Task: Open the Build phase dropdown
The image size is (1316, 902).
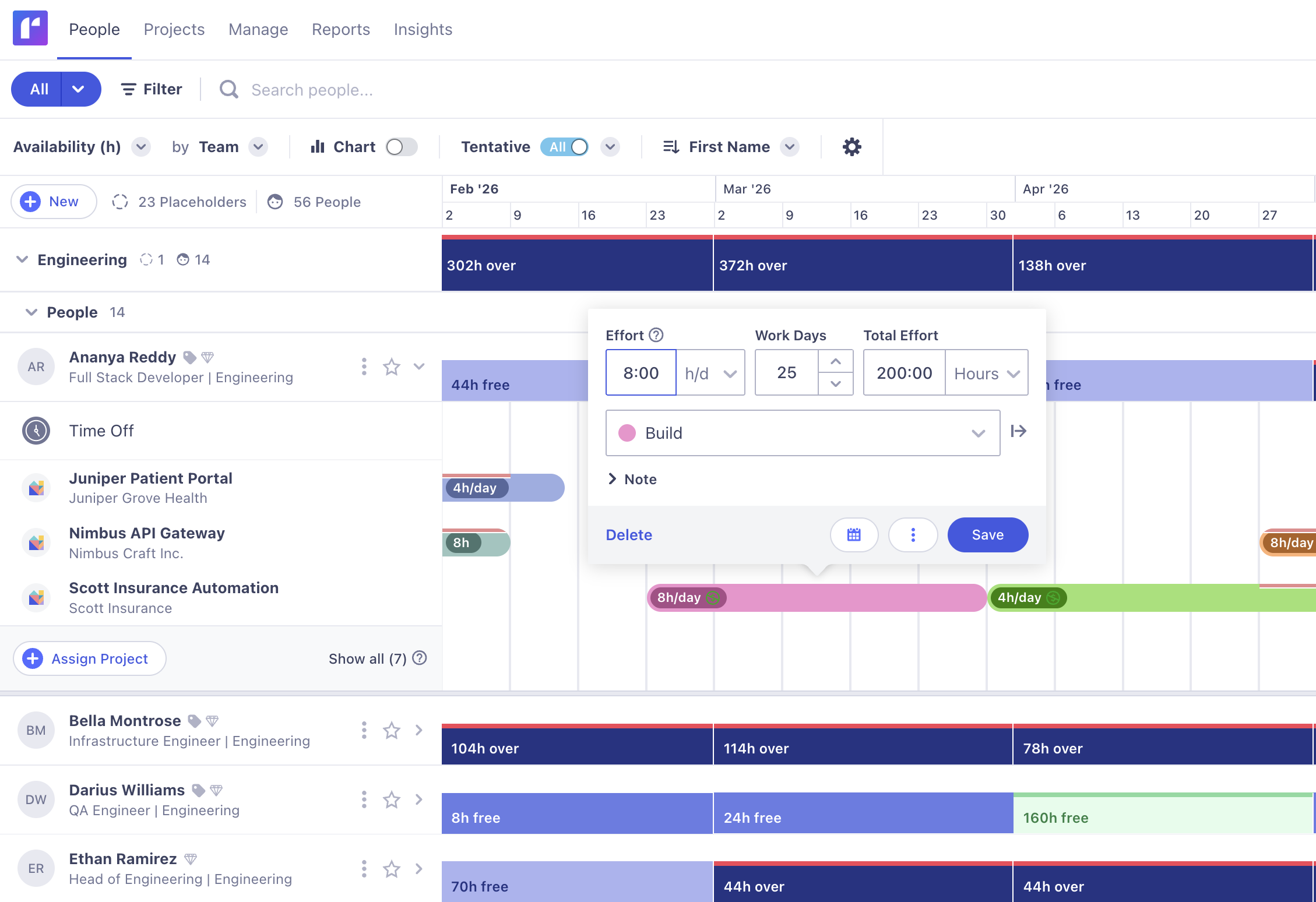Action: 803,433
